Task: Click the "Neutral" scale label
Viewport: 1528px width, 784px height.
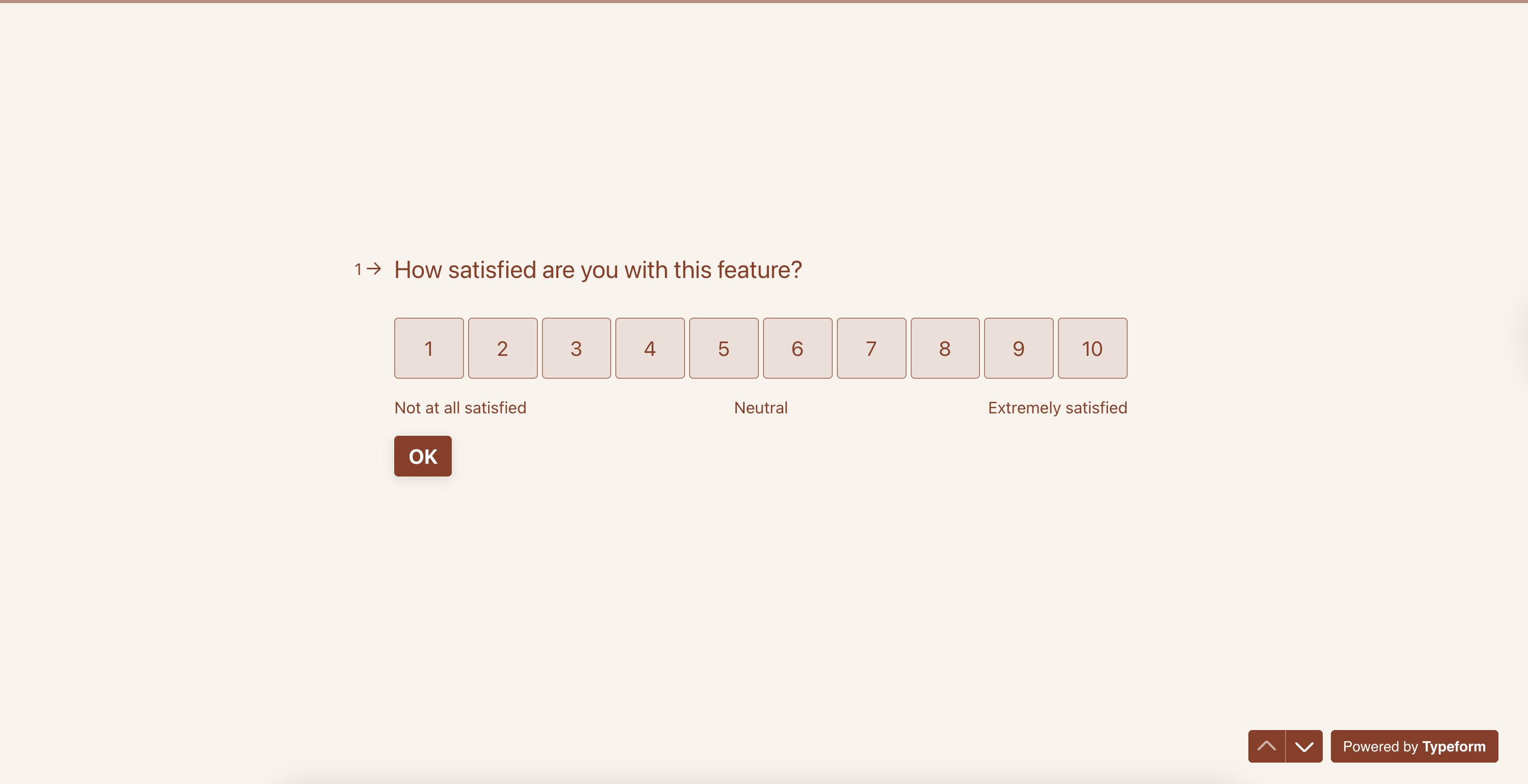Action: 760,408
